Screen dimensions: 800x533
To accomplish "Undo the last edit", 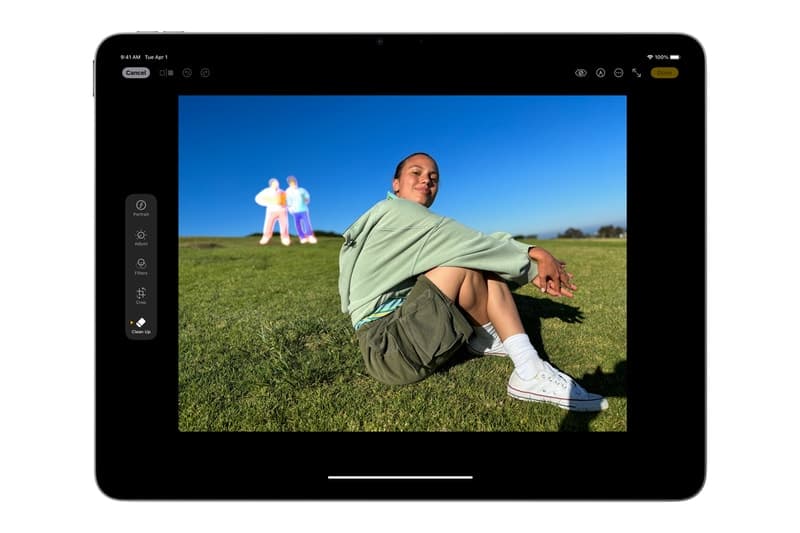I will click(187, 73).
